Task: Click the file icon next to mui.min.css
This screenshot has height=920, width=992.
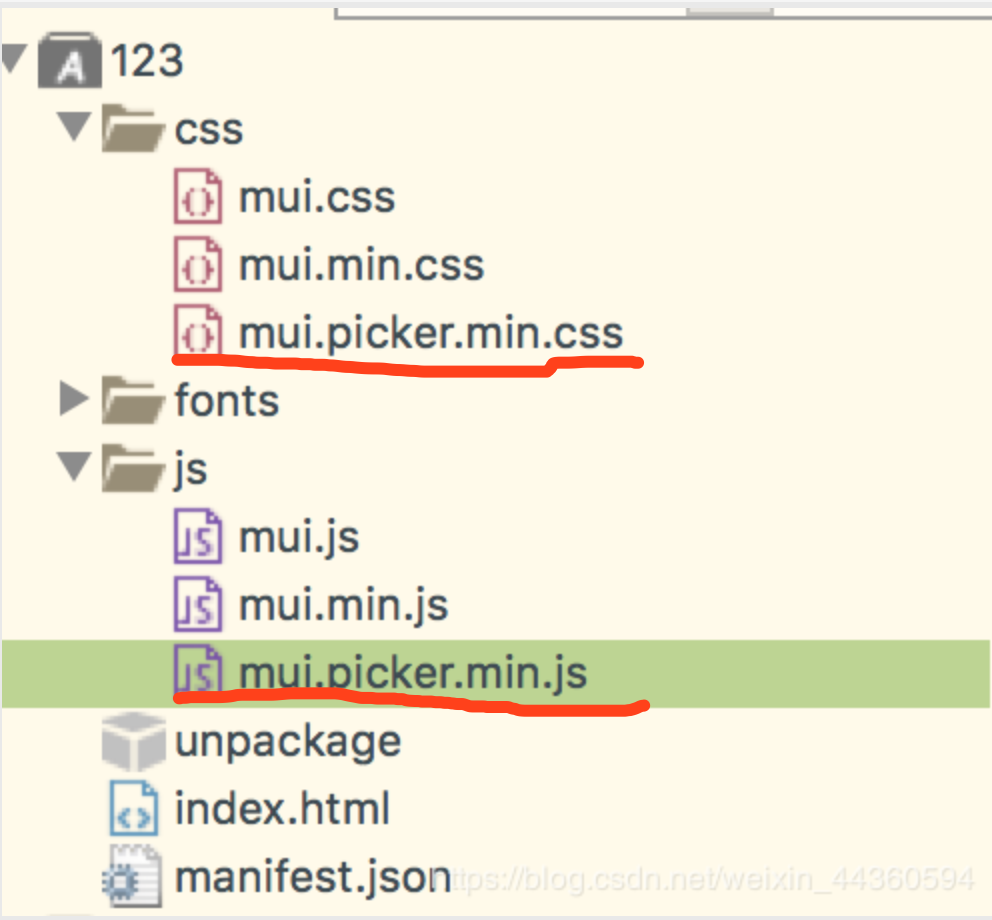Action: [x=197, y=265]
